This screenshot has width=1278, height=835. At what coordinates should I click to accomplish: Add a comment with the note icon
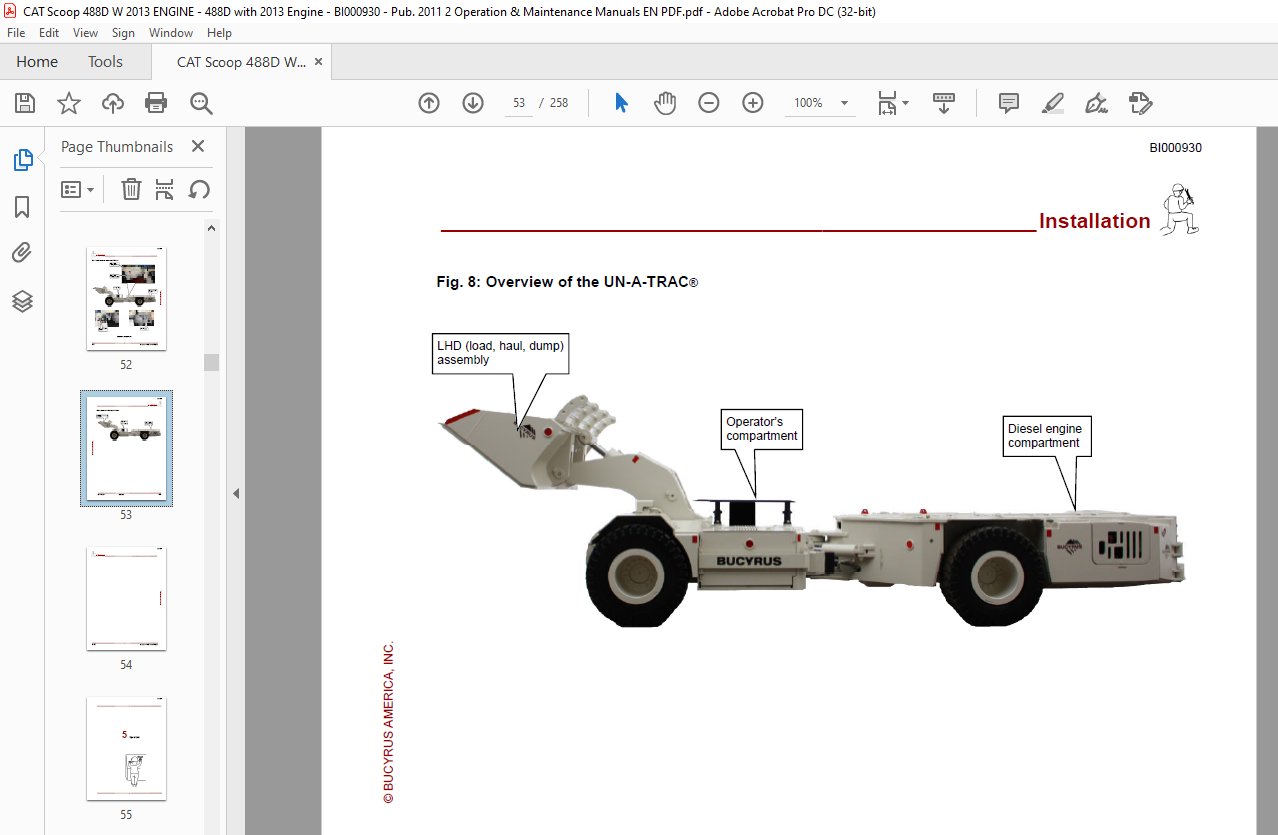click(x=1009, y=103)
